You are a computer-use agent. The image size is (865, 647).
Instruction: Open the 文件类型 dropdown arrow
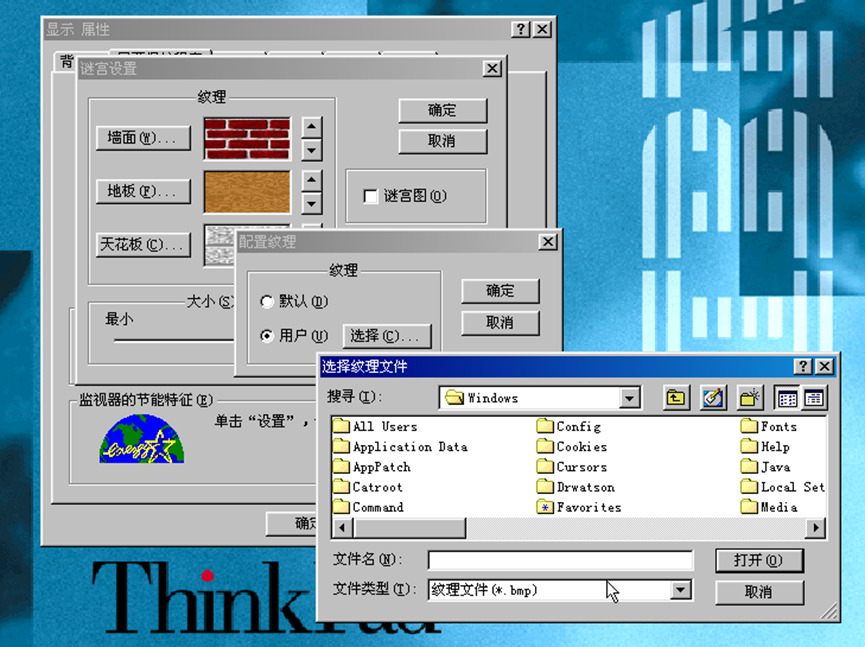681,590
